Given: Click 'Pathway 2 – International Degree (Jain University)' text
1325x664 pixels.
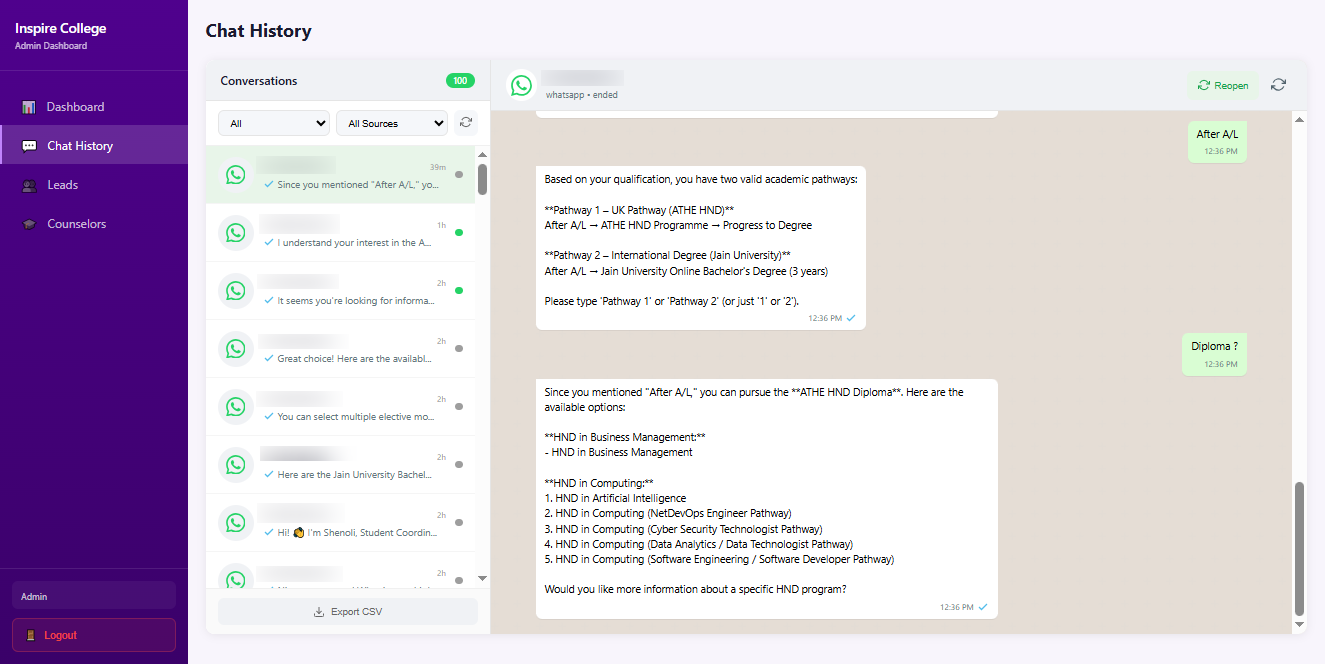Looking at the screenshot, I should click(x=668, y=256).
